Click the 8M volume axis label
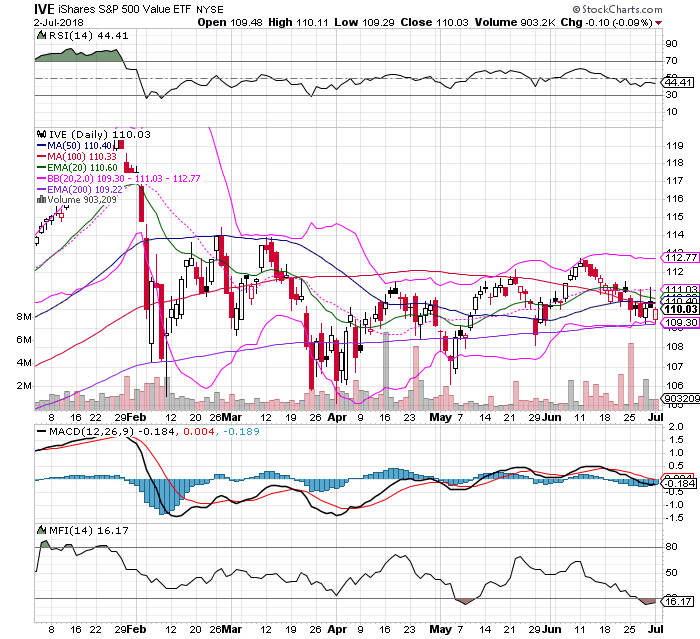Image resolution: width=700 pixels, height=639 pixels. click(24, 317)
